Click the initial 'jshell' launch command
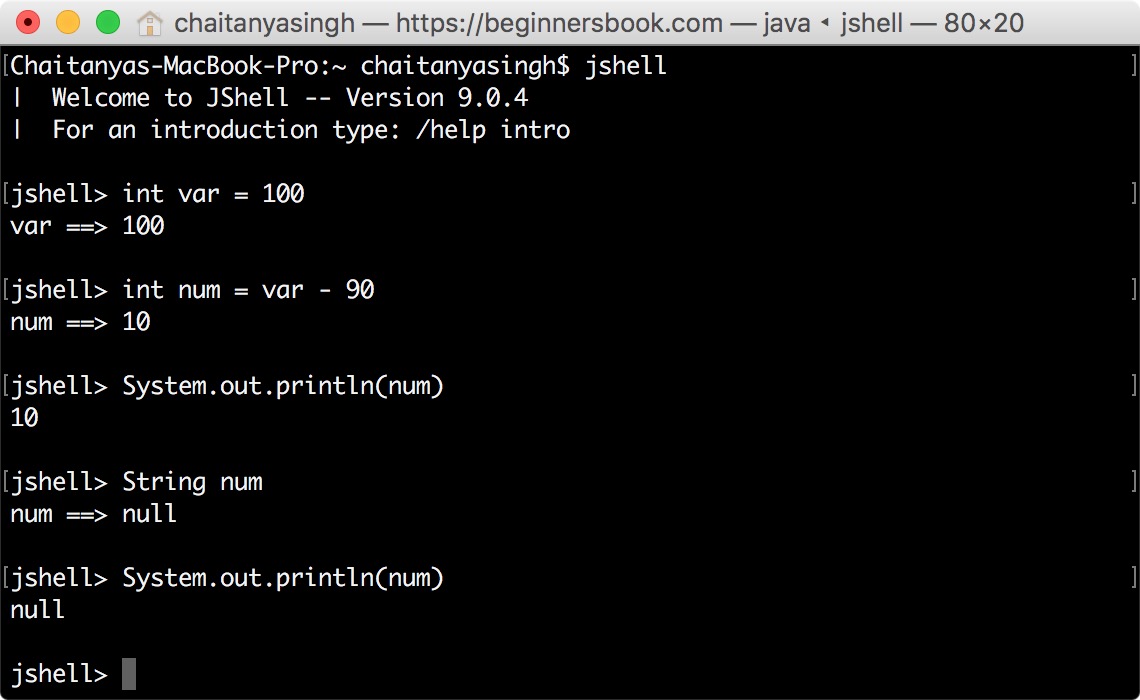The image size is (1140, 700). pos(625,66)
